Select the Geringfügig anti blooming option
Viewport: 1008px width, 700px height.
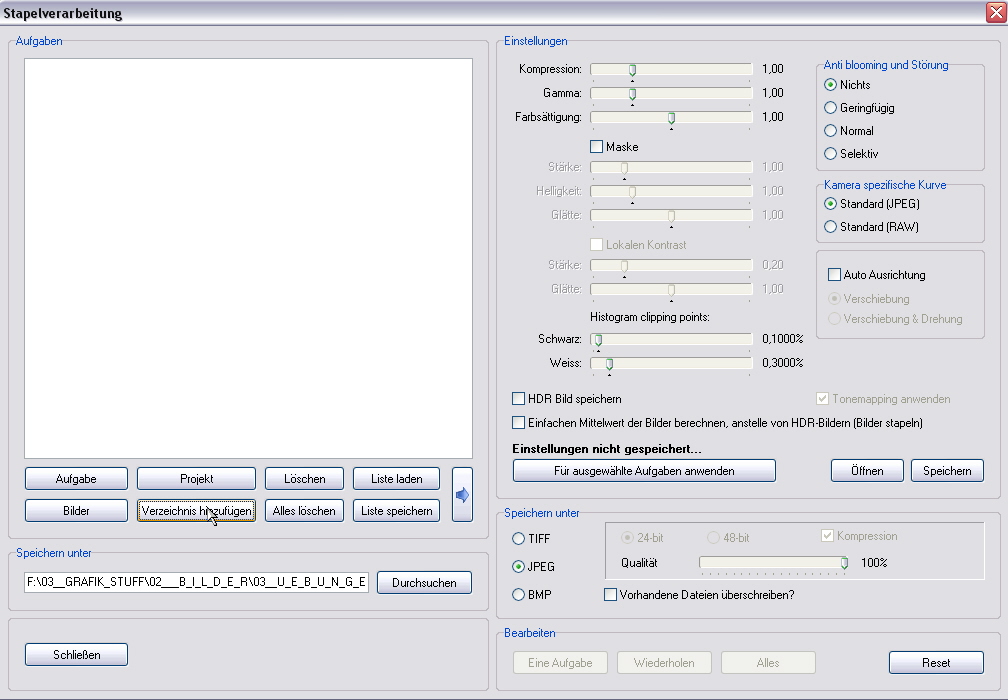pyautogui.click(x=831, y=108)
